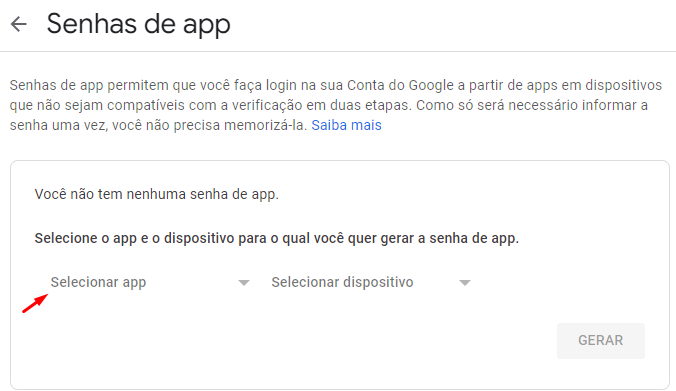This screenshot has width=676, height=391.
Task: Click the description's first line about Conta do Google
Action: pyautogui.click(x=335, y=85)
